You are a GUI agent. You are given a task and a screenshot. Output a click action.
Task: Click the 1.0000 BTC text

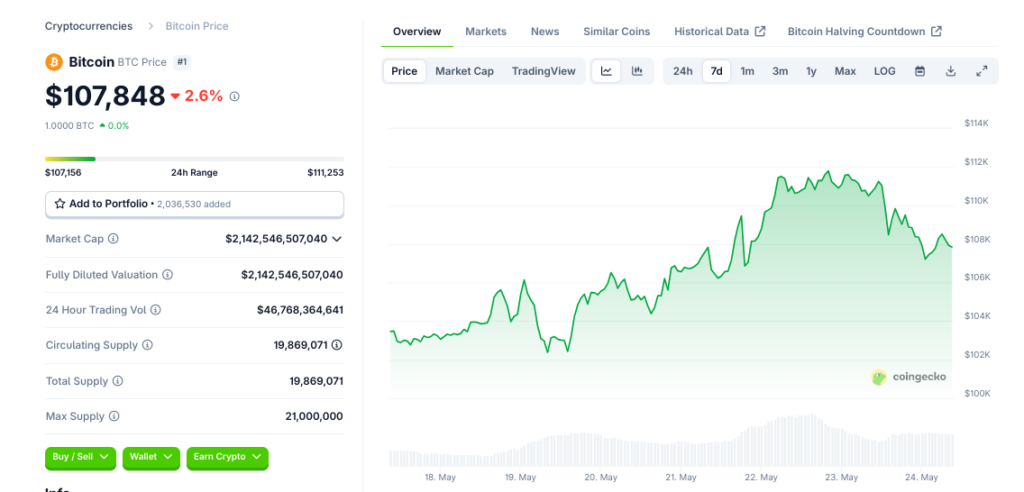[x=69, y=125]
